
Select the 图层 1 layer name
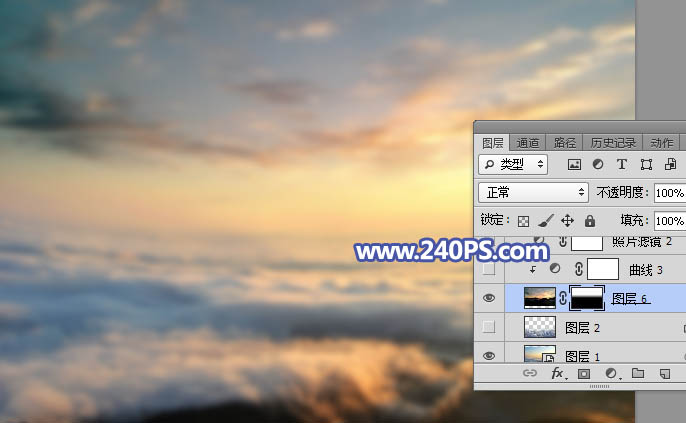tap(582, 356)
